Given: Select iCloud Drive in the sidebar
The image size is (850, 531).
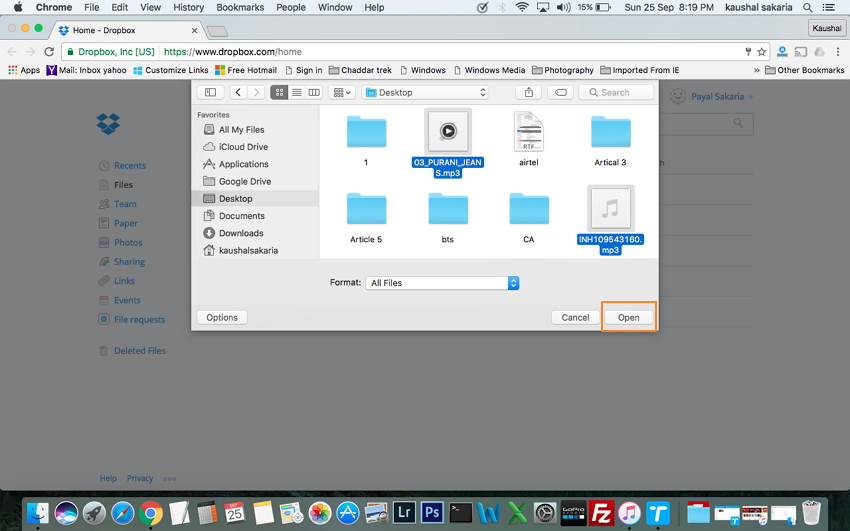Looking at the screenshot, I should pos(244,147).
